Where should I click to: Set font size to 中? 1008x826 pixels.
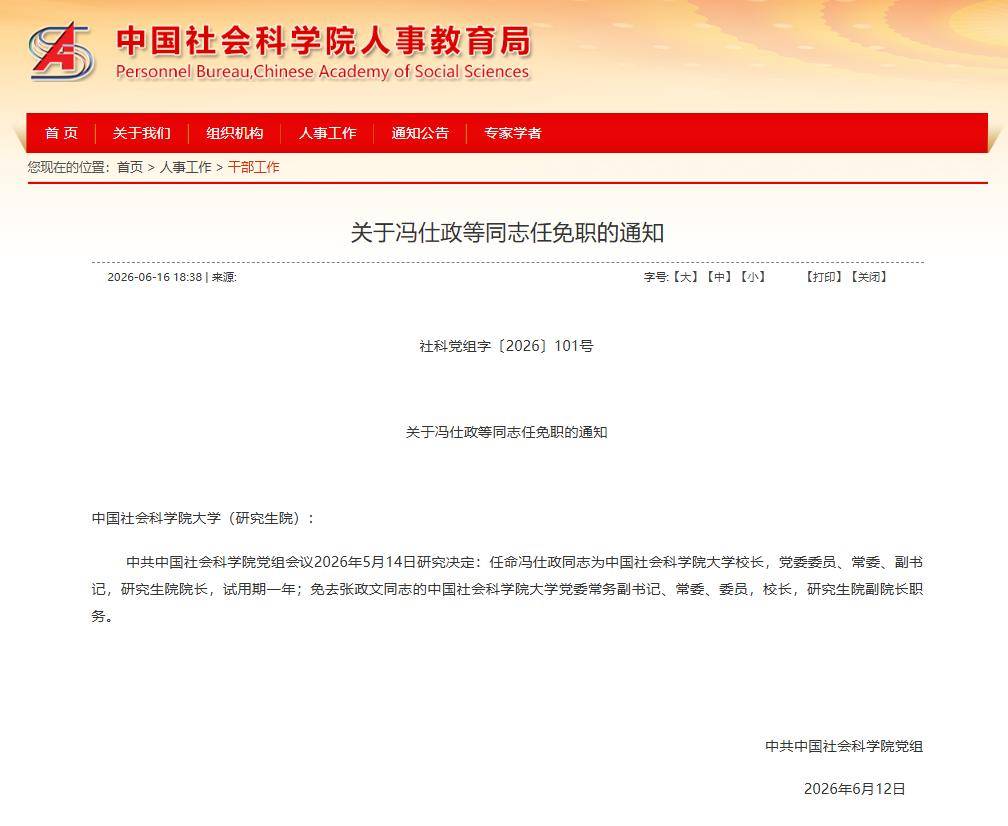coord(719,277)
